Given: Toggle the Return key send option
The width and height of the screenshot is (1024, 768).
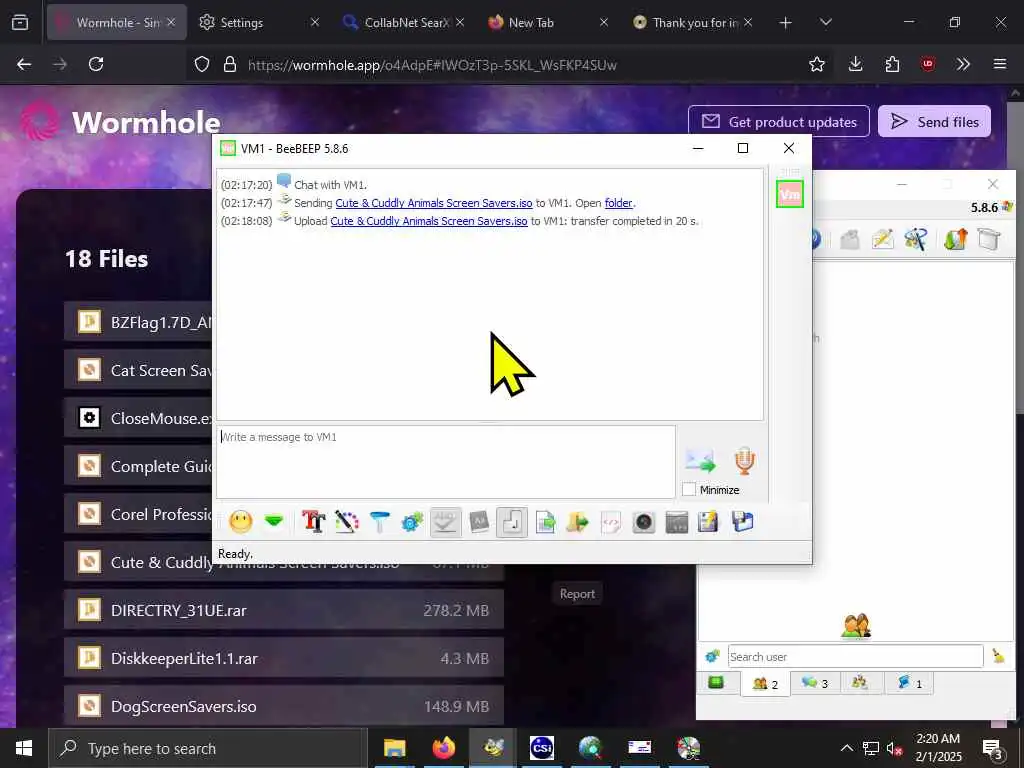Looking at the screenshot, I should [x=511, y=522].
